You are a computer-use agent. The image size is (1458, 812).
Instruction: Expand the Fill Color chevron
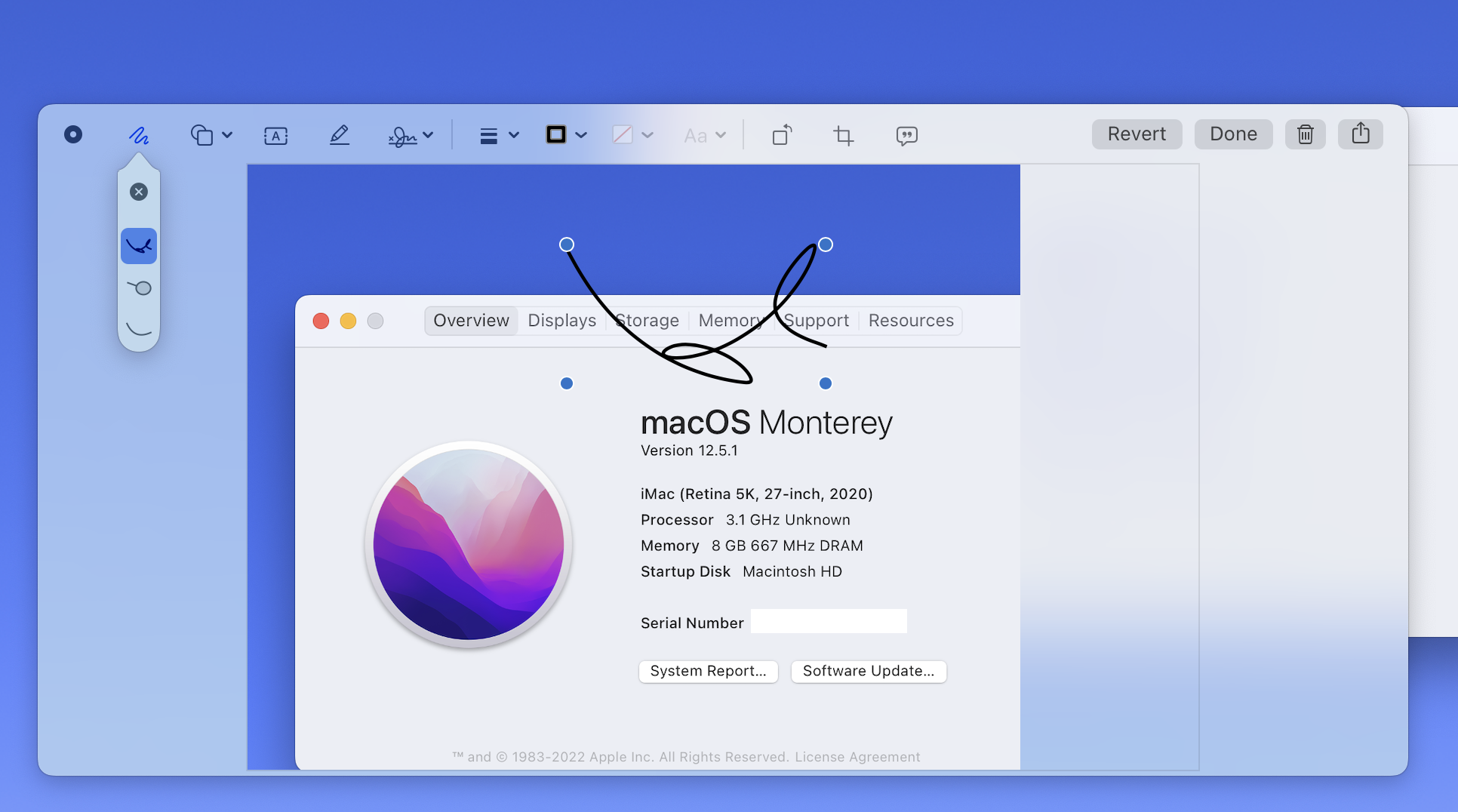pos(647,135)
